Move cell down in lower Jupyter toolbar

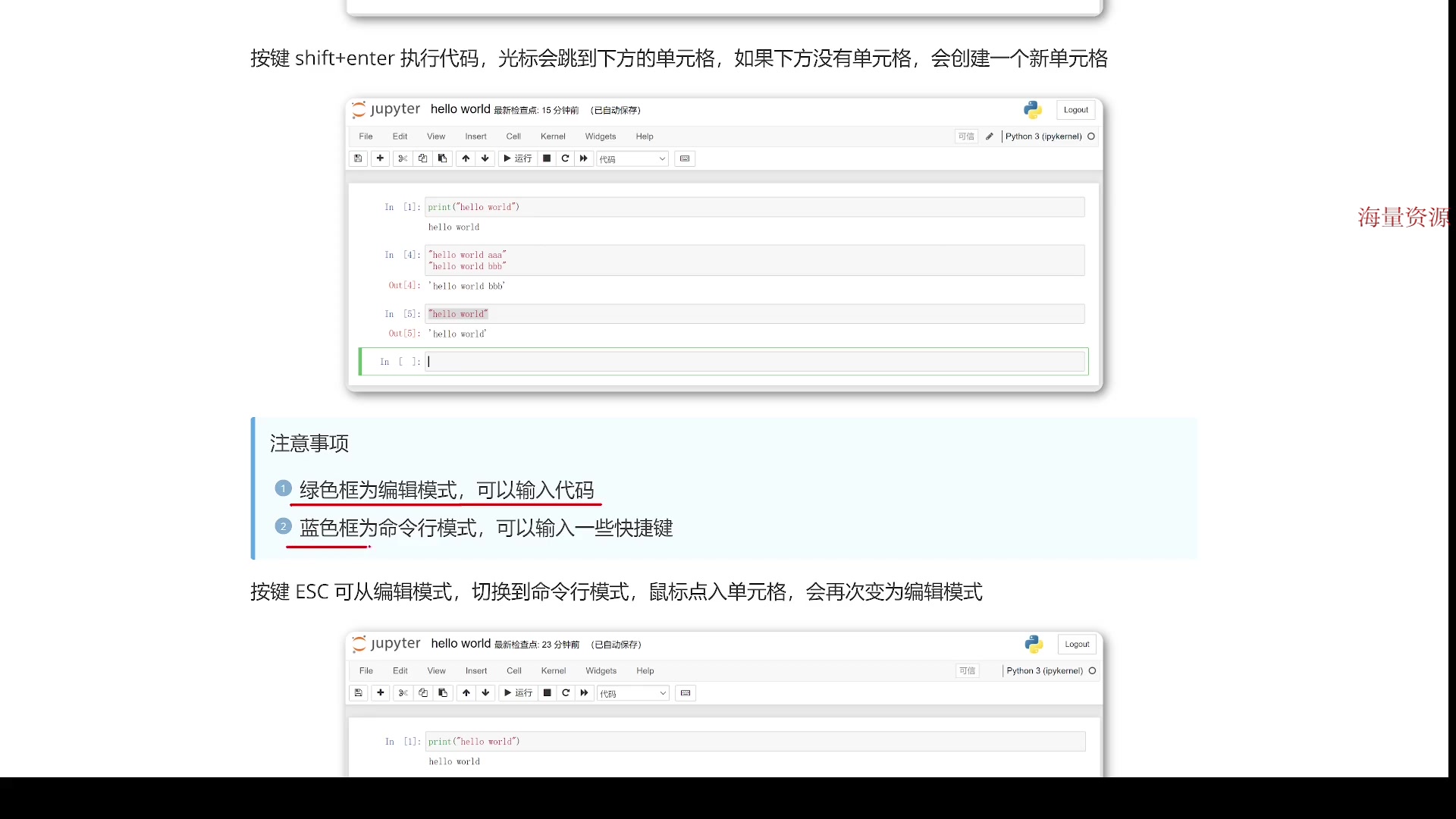pyautogui.click(x=486, y=693)
